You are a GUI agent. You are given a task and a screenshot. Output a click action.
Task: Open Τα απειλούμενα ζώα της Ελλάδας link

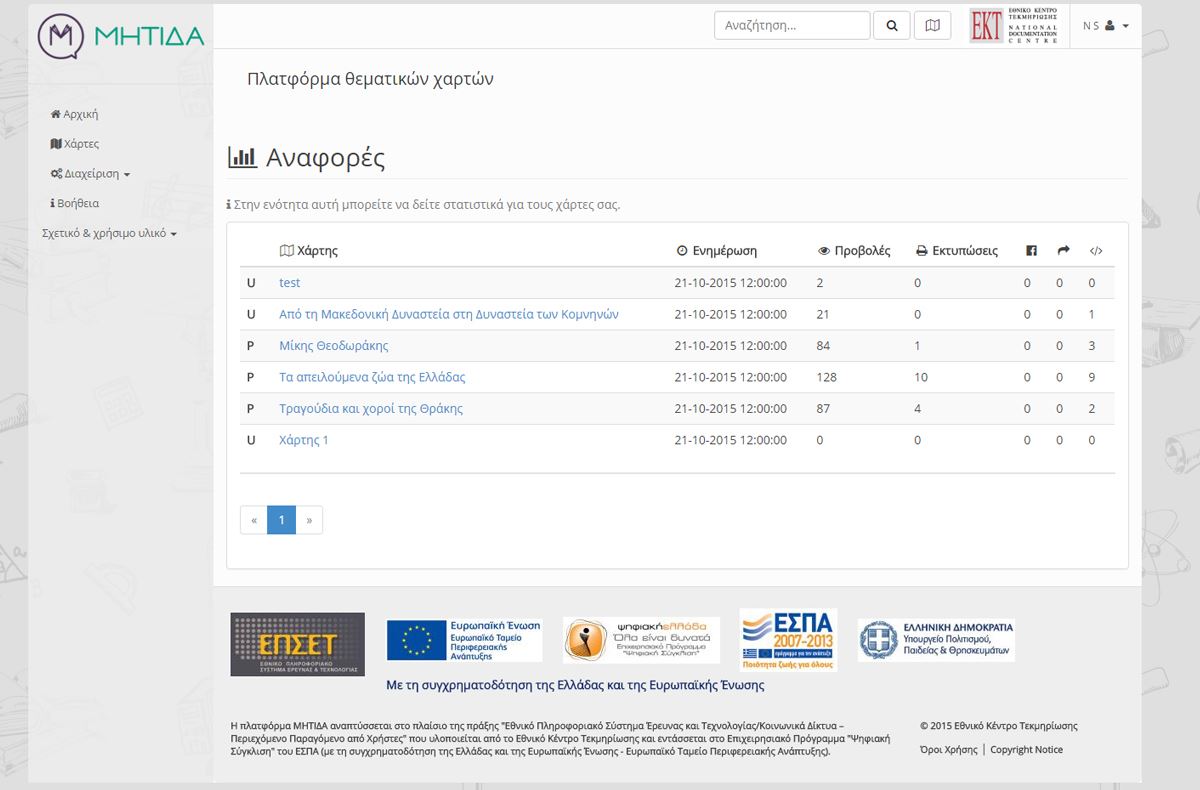coord(372,377)
